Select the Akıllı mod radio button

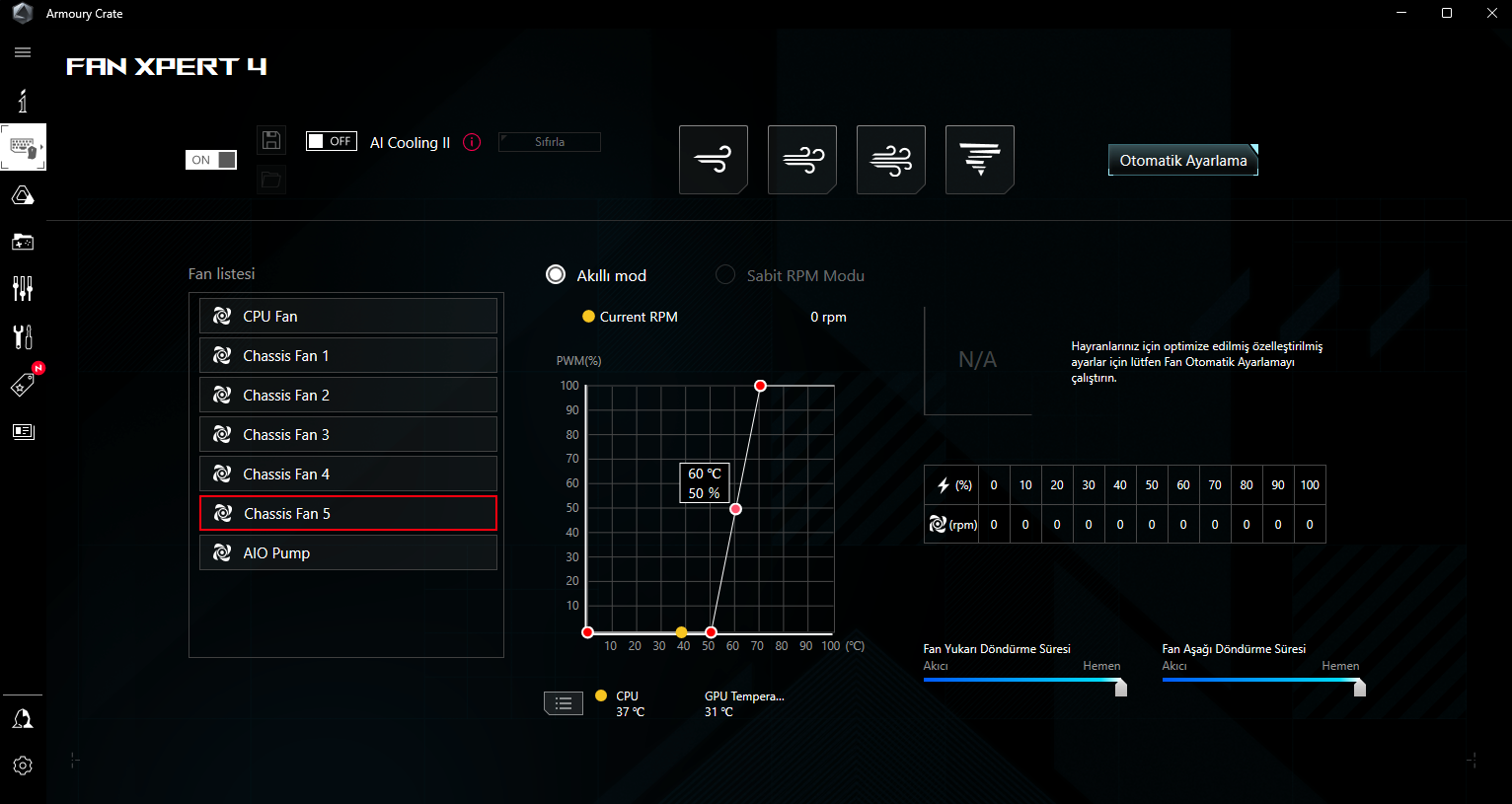click(x=557, y=274)
